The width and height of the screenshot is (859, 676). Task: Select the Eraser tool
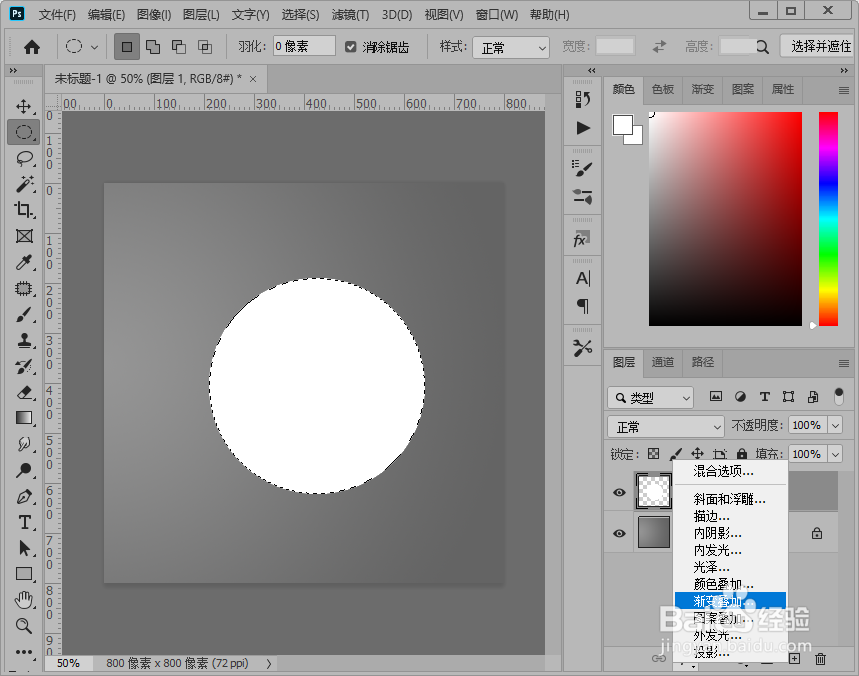pyautogui.click(x=24, y=393)
